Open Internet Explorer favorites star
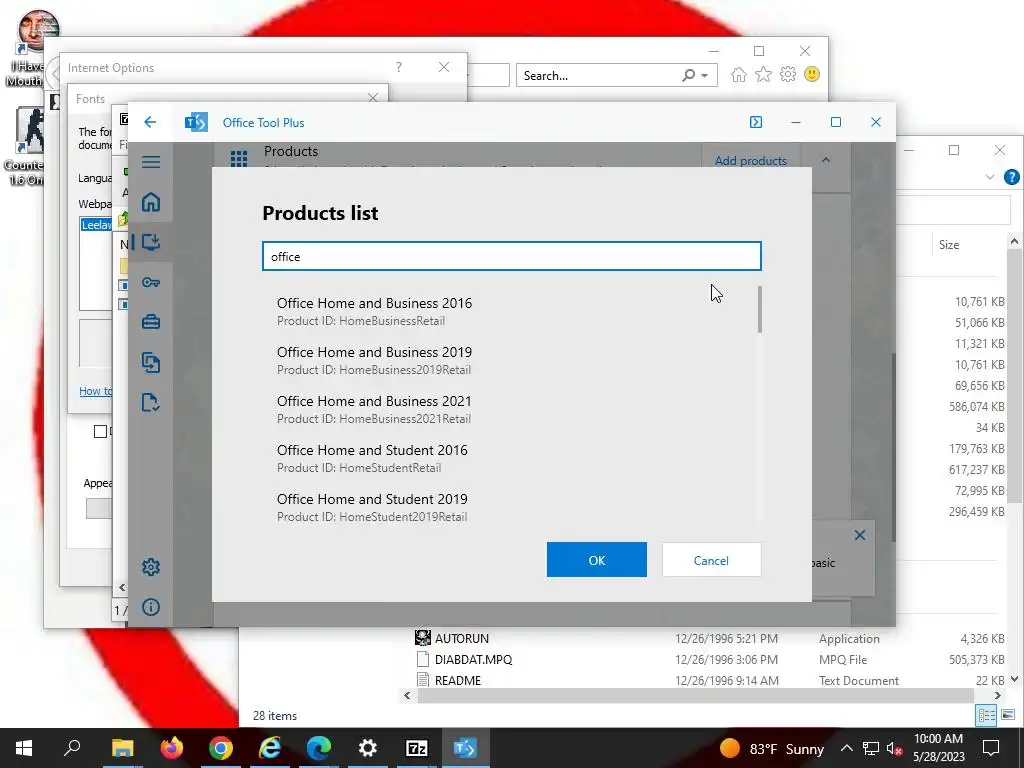The height and width of the screenshot is (768, 1024). click(x=763, y=75)
